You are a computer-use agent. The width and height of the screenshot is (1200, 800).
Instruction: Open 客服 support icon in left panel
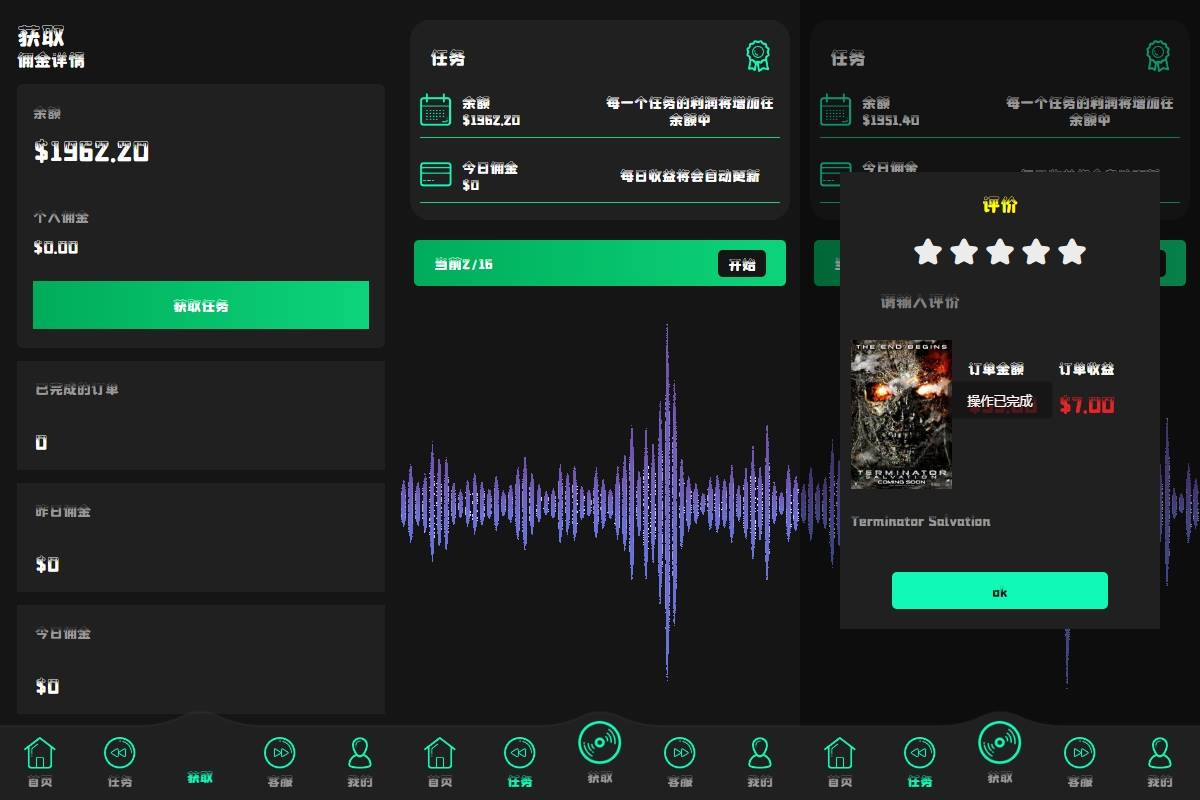click(x=280, y=753)
